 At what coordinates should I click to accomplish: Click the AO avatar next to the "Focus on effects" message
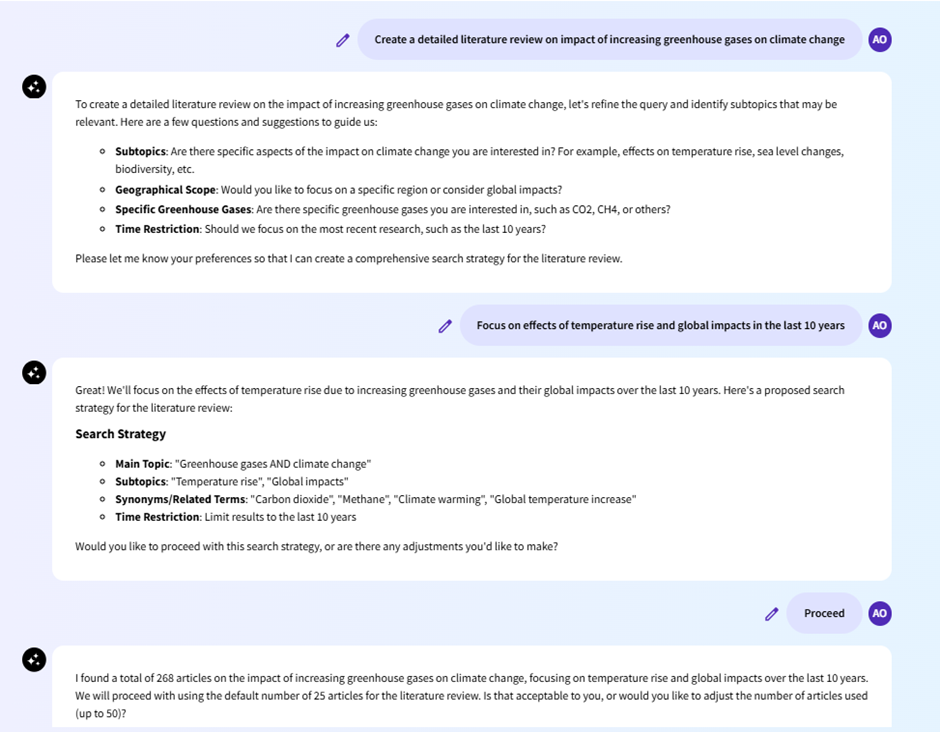pyautogui.click(x=880, y=326)
